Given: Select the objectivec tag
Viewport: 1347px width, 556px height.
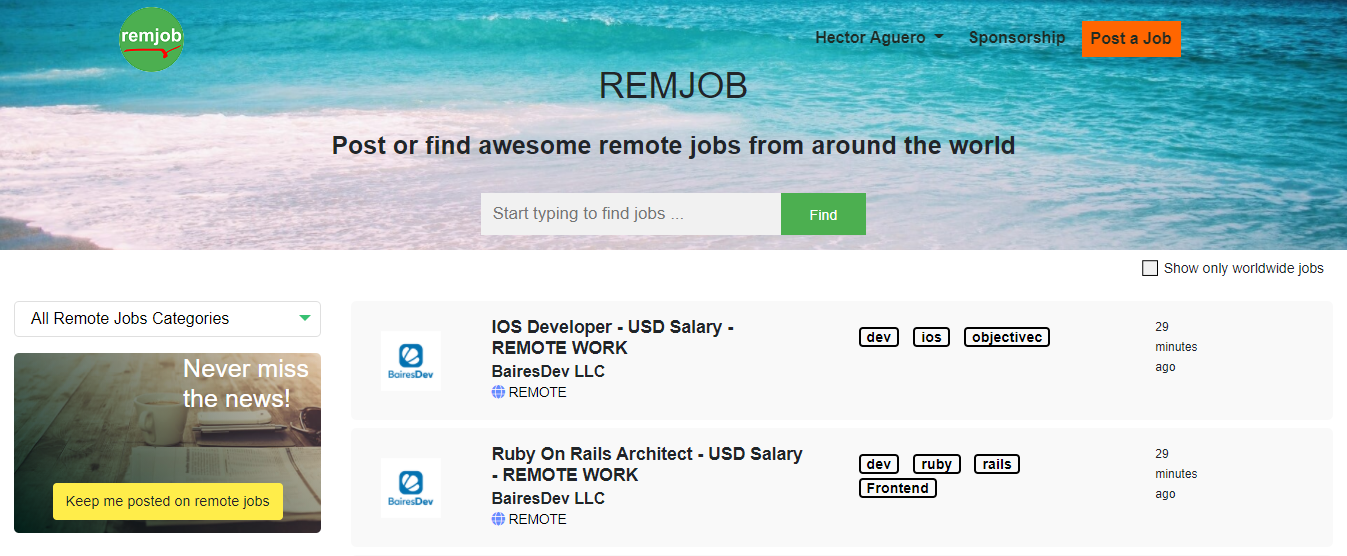Looking at the screenshot, I should click(x=1006, y=338).
